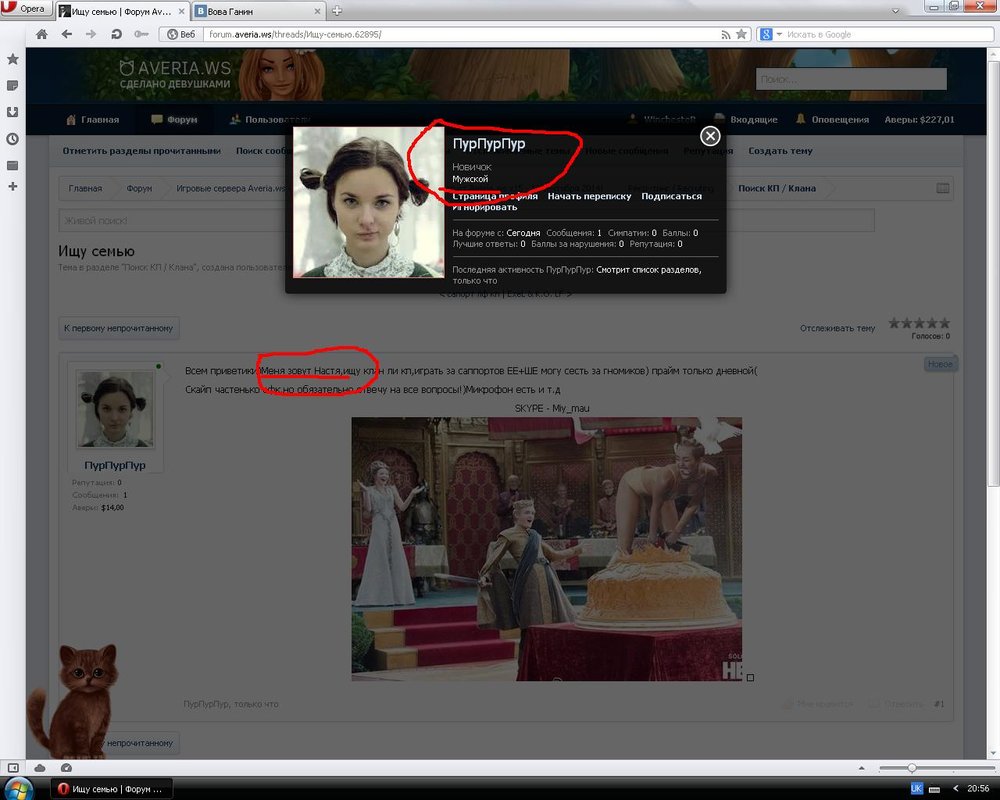The width and height of the screenshot is (1000, 800).
Task: Click the Создать тему link
Action: pyautogui.click(x=780, y=151)
